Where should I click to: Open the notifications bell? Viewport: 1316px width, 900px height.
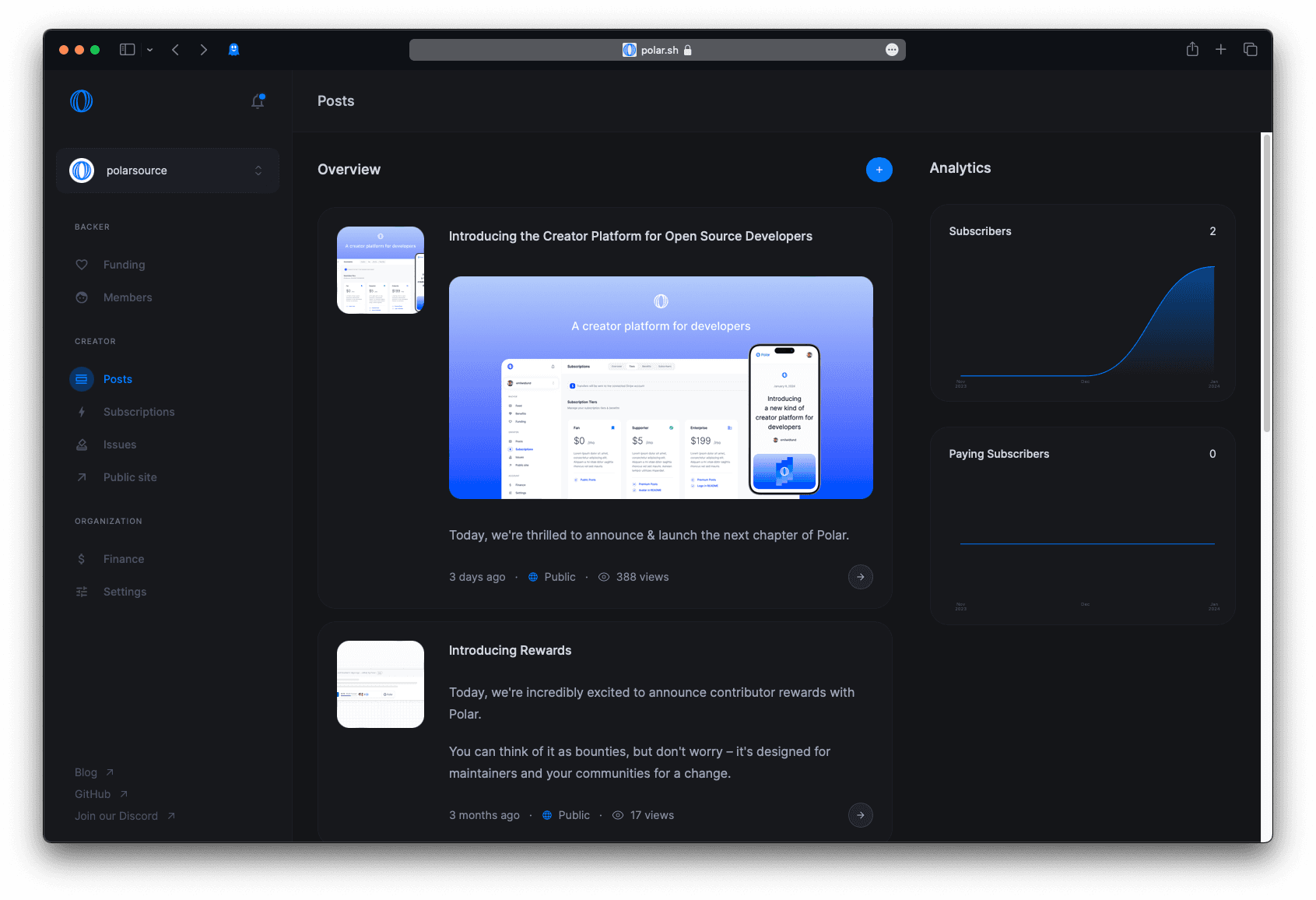[258, 101]
